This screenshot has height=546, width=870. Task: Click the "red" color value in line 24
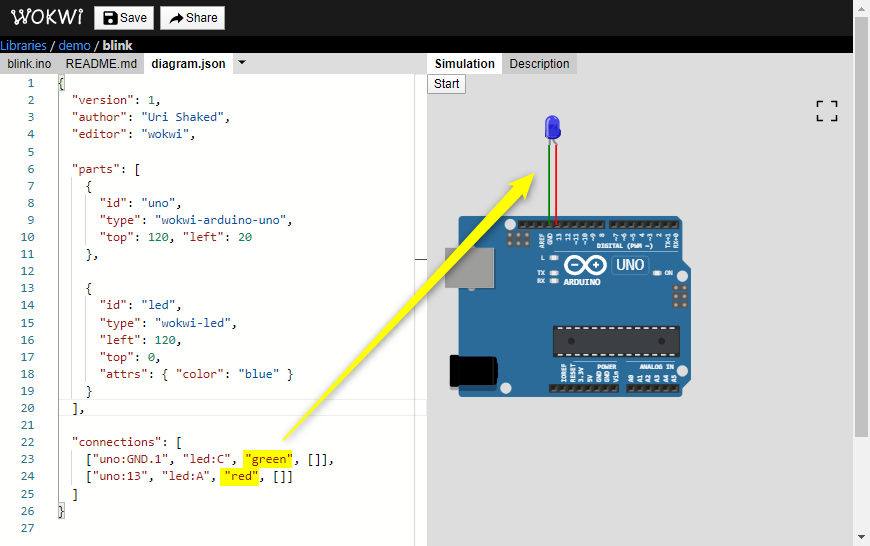click(241, 477)
